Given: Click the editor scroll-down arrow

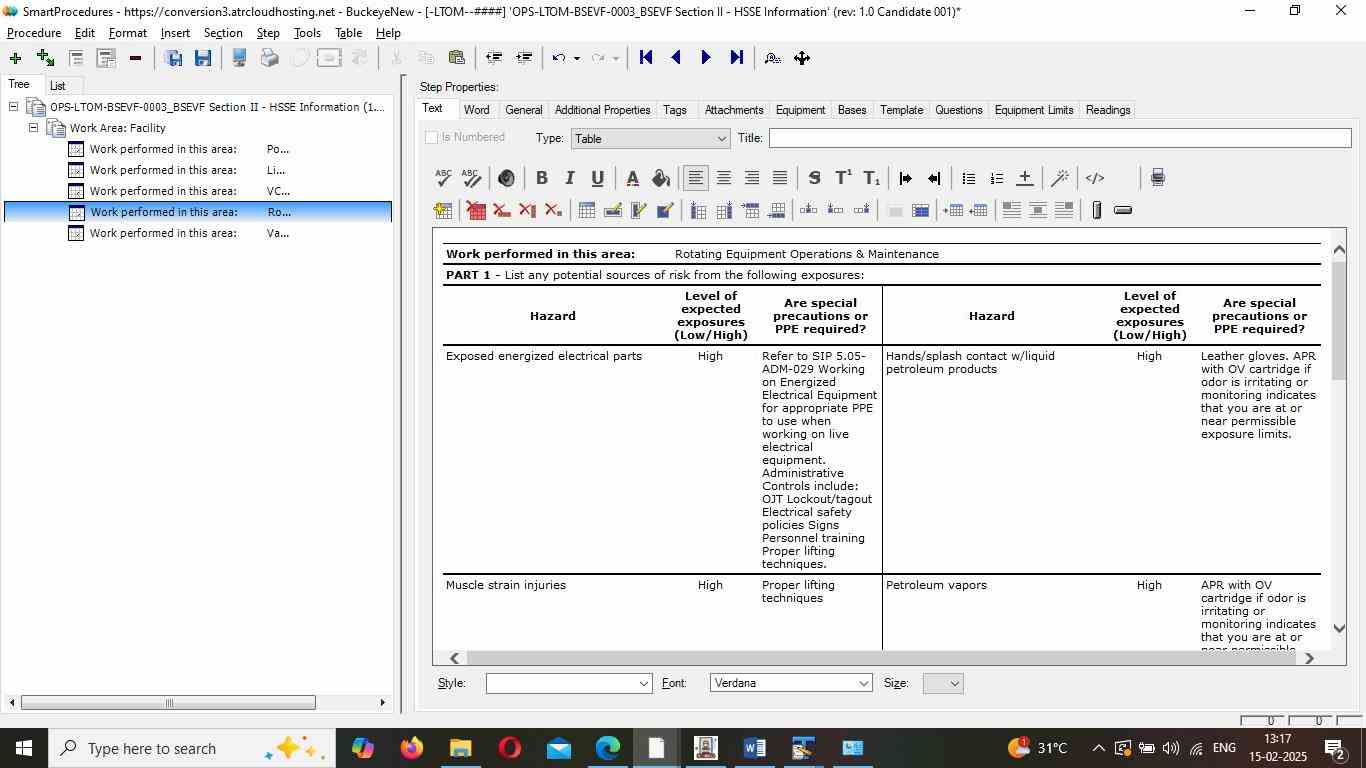Looking at the screenshot, I should pyautogui.click(x=1339, y=629).
